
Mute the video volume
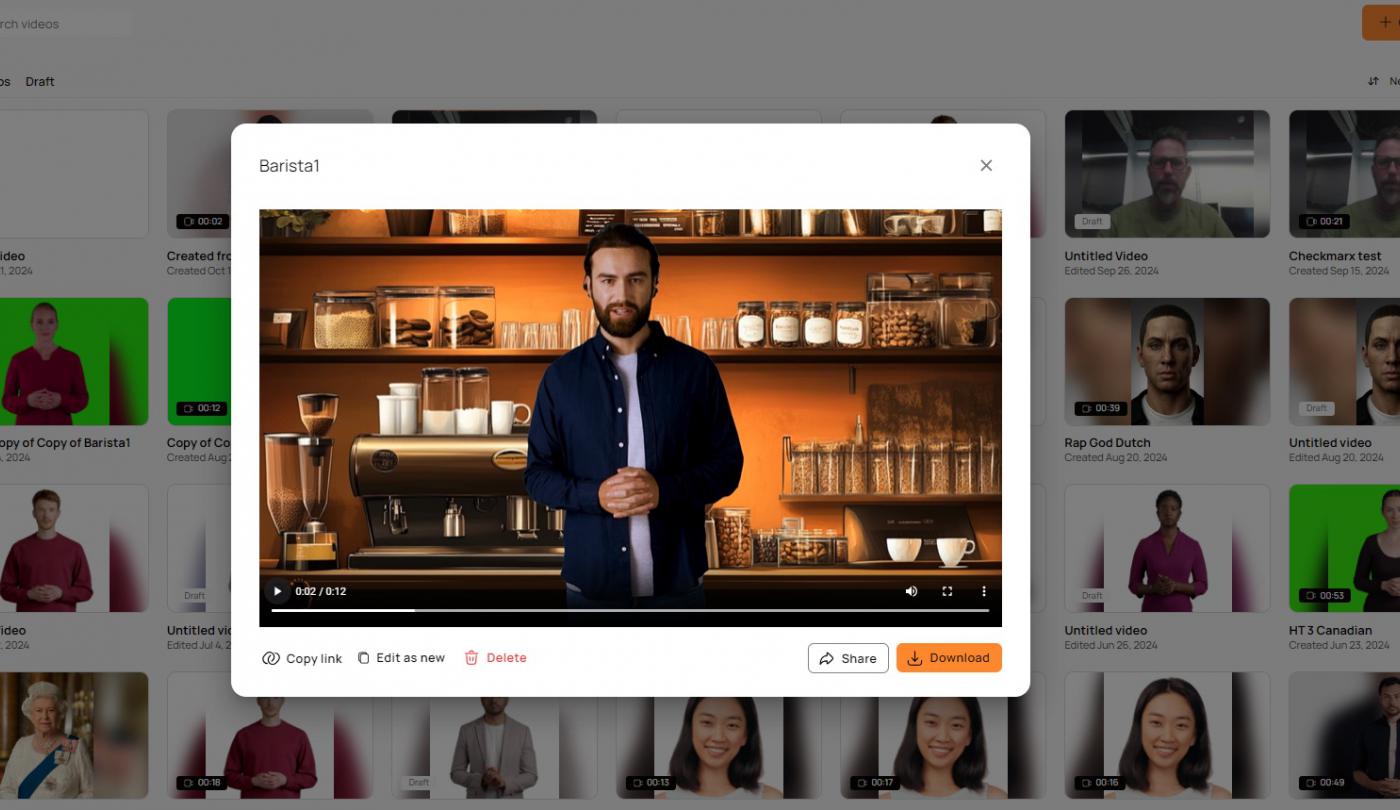pos(911,591)
